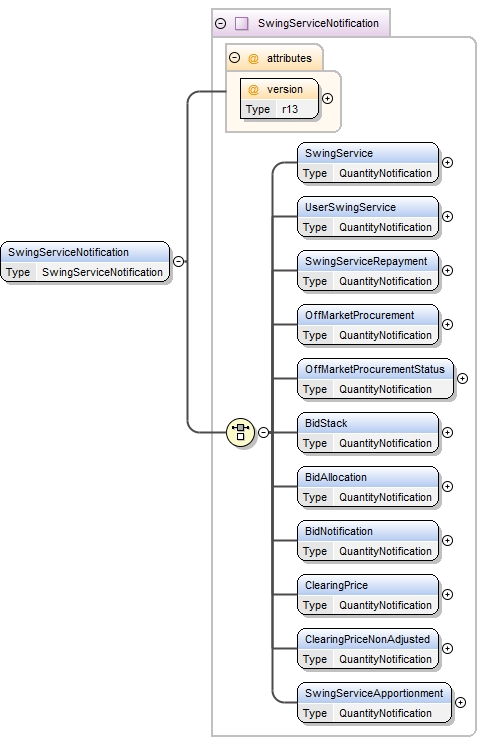Image resolution: width=478 pixels, height=738 pixels.
Task: Click SwingServiceNotification title in purple header
Action: pos(318,23)
